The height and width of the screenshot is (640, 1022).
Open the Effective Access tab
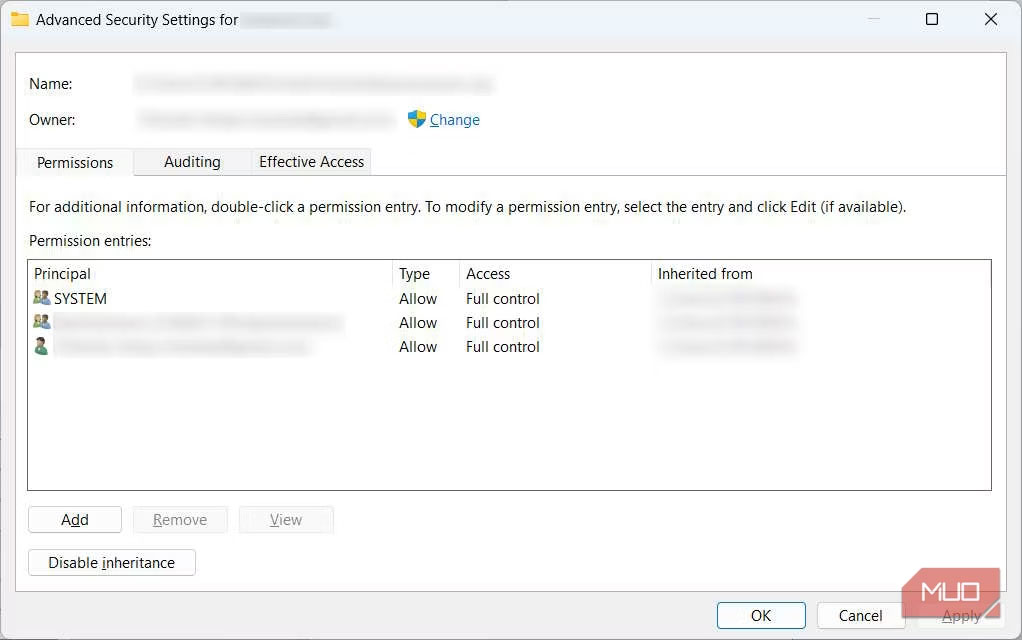click(311, 162)
